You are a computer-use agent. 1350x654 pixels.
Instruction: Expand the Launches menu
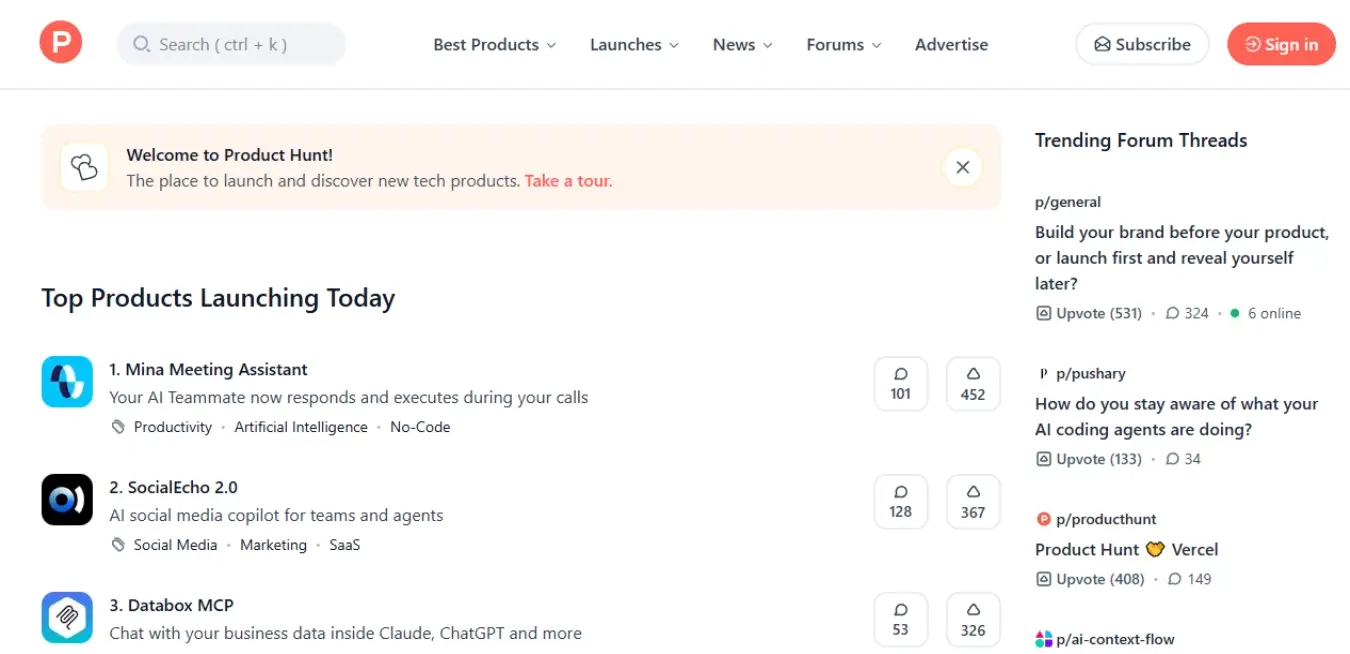click(x=634, y=45)
